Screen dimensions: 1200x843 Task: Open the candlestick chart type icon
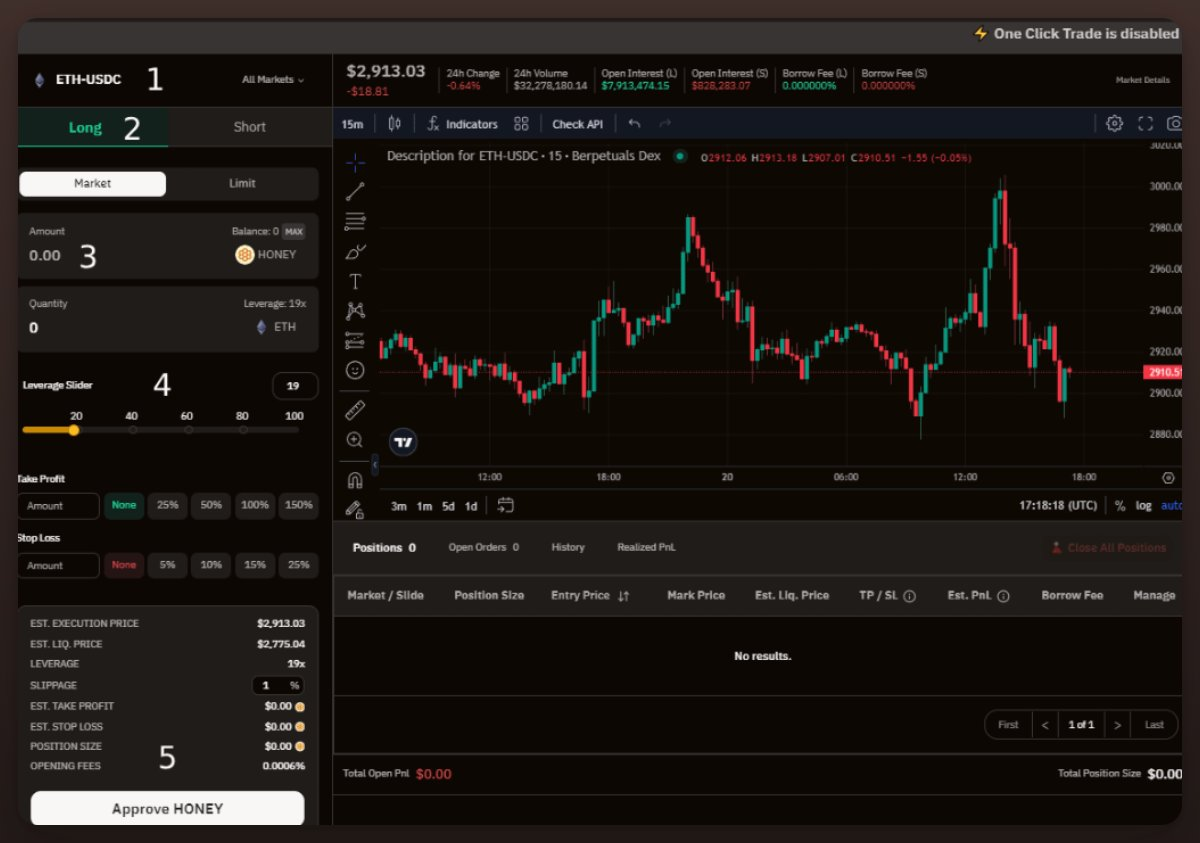[395, 124]
